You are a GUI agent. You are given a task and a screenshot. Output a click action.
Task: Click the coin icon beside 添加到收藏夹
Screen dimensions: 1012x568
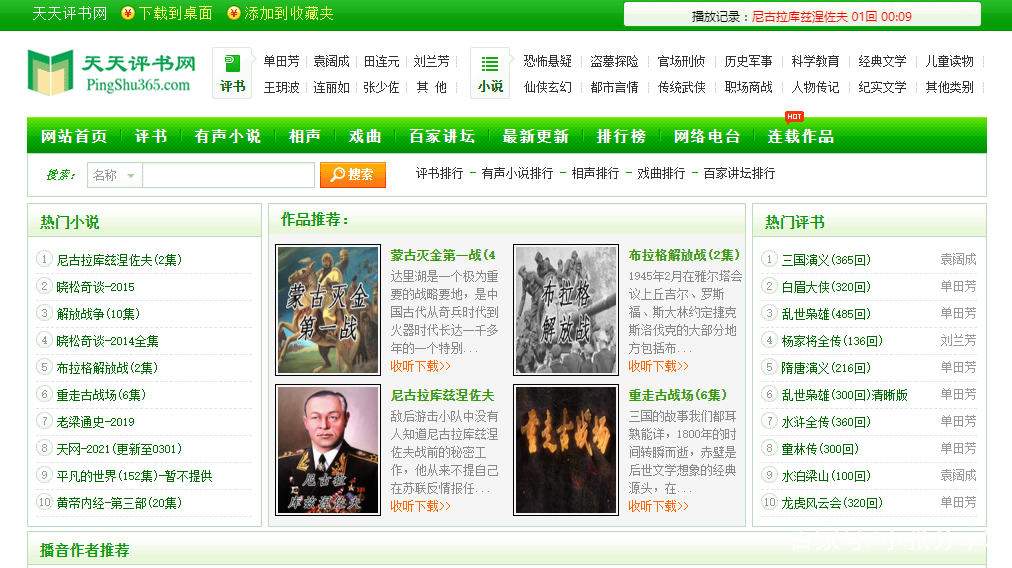click(234, 13)
